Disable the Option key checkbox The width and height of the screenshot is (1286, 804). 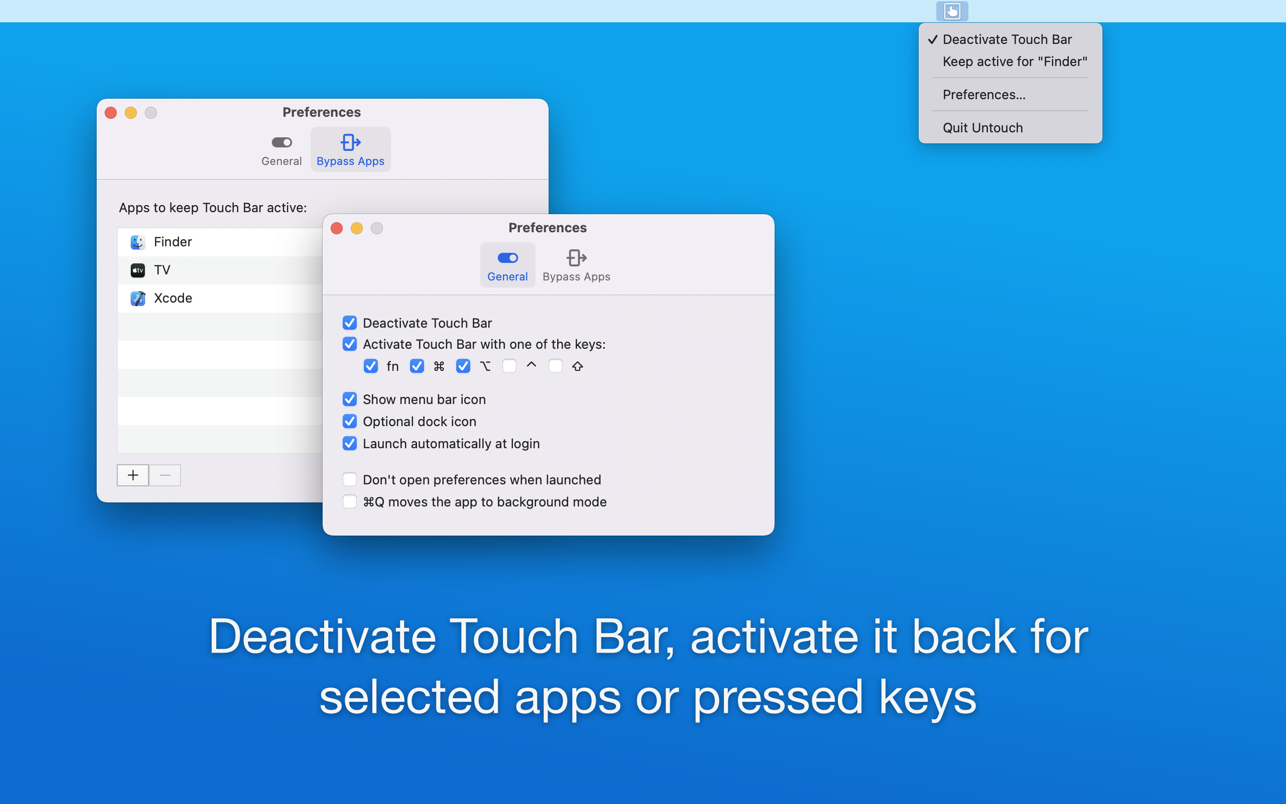click(463, 366)
